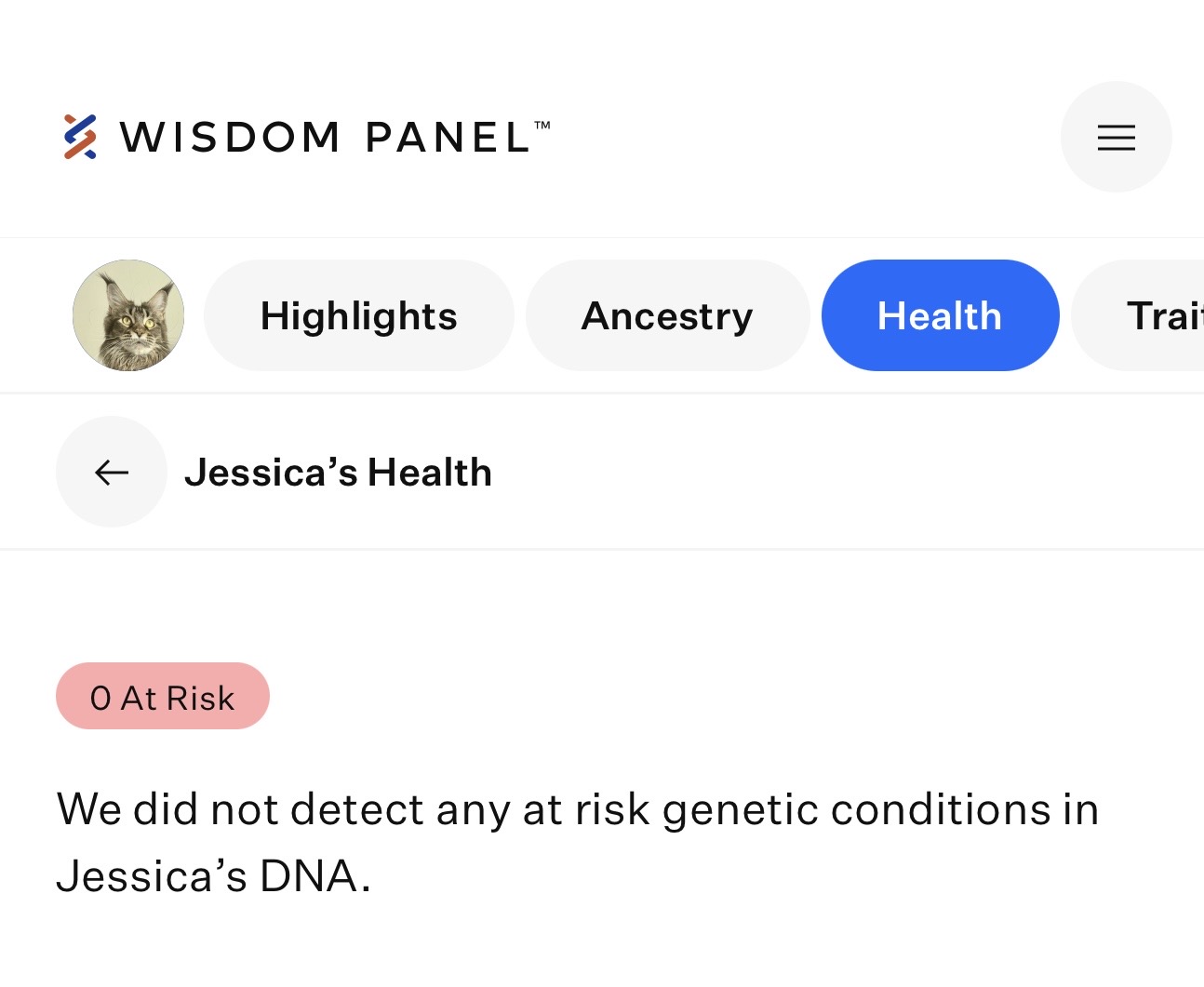
Task: Click the text Jessica's DNA
Action: [x=213, y=876]
